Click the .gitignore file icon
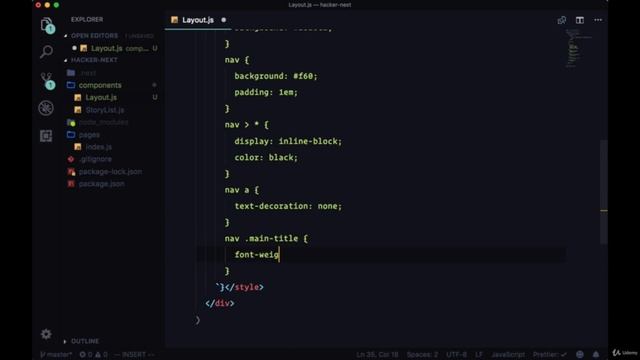 coord(71,159)
